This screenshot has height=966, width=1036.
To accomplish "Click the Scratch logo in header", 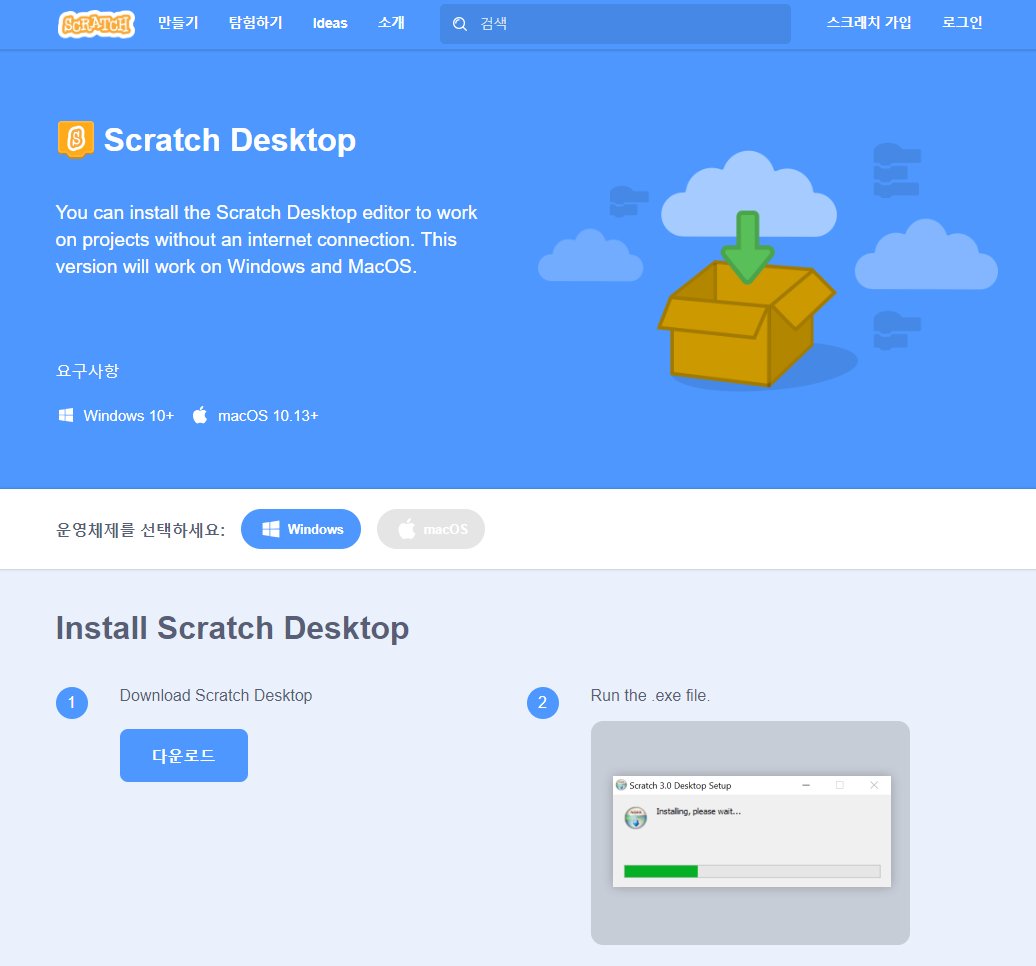I will [96, 24].
